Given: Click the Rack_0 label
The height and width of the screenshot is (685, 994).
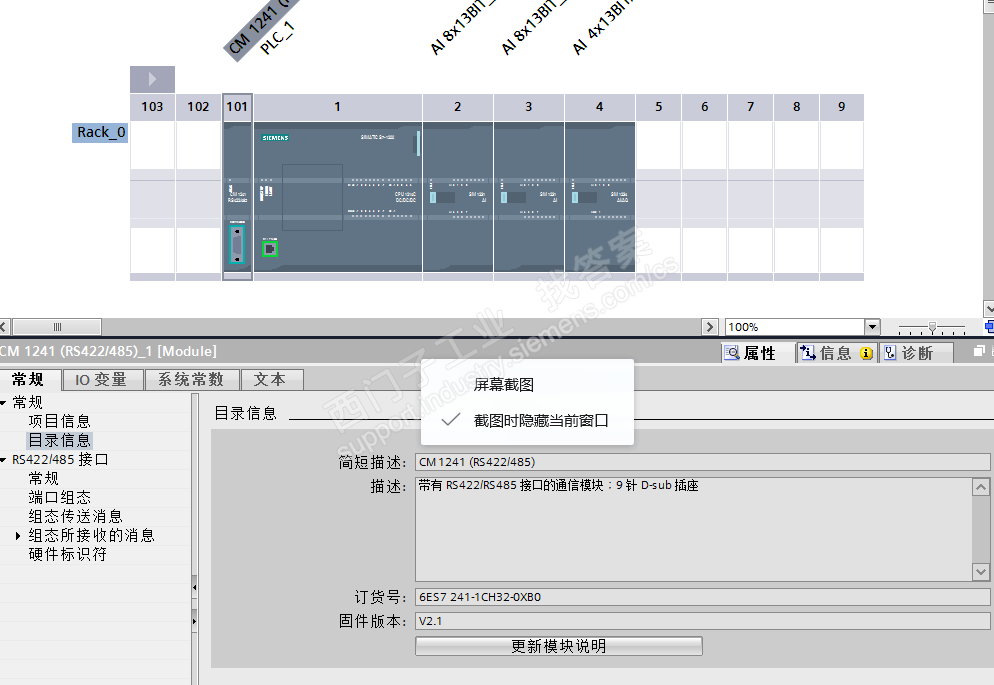Looking at the screenshot, I should (100, 132).
